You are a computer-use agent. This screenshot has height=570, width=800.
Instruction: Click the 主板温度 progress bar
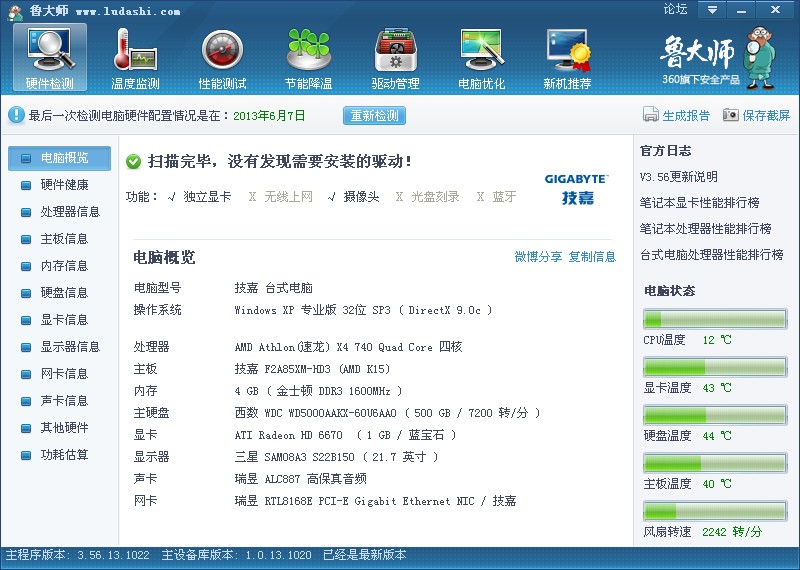tap(715, 463)
